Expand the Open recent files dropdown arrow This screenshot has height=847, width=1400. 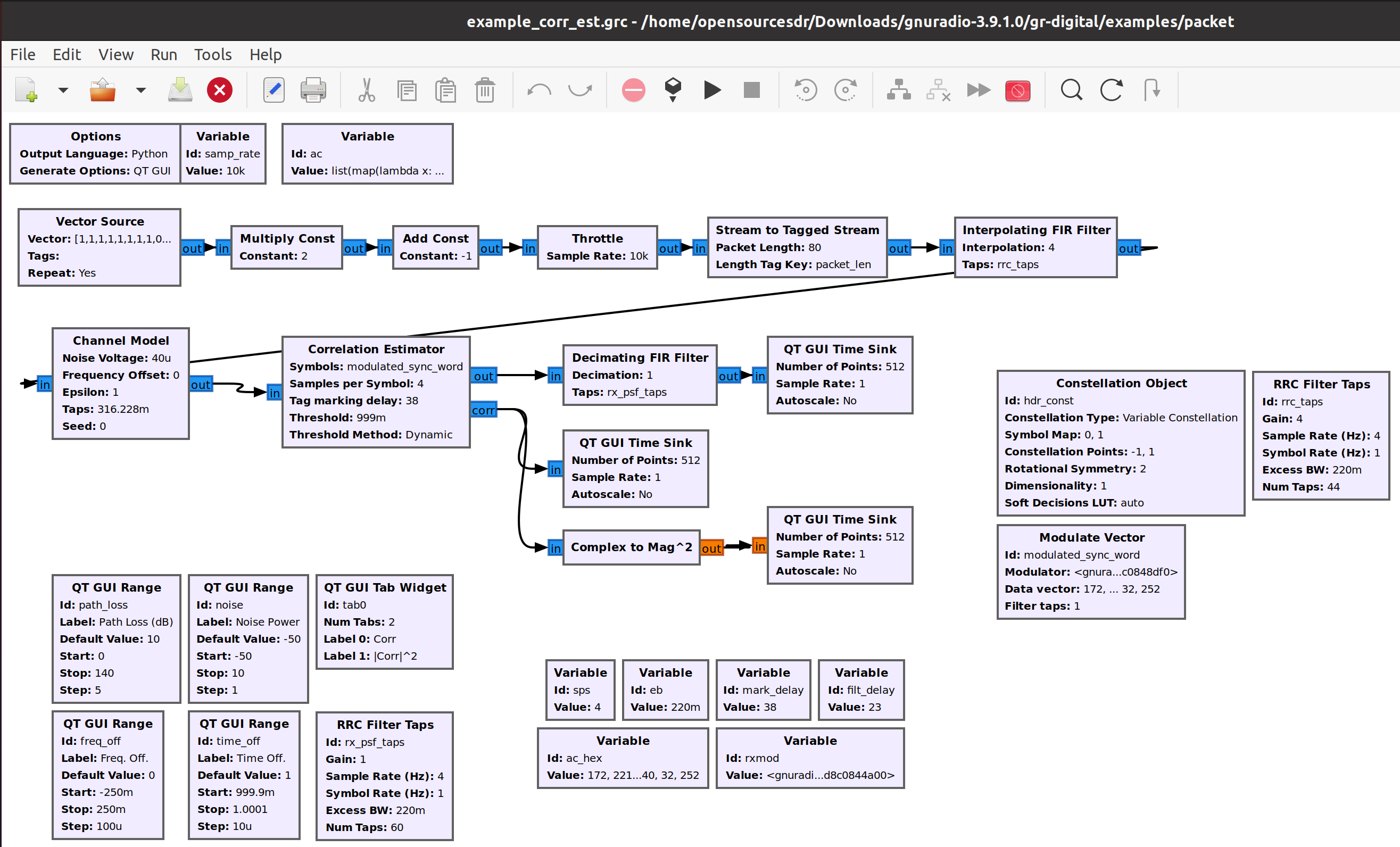140,90
